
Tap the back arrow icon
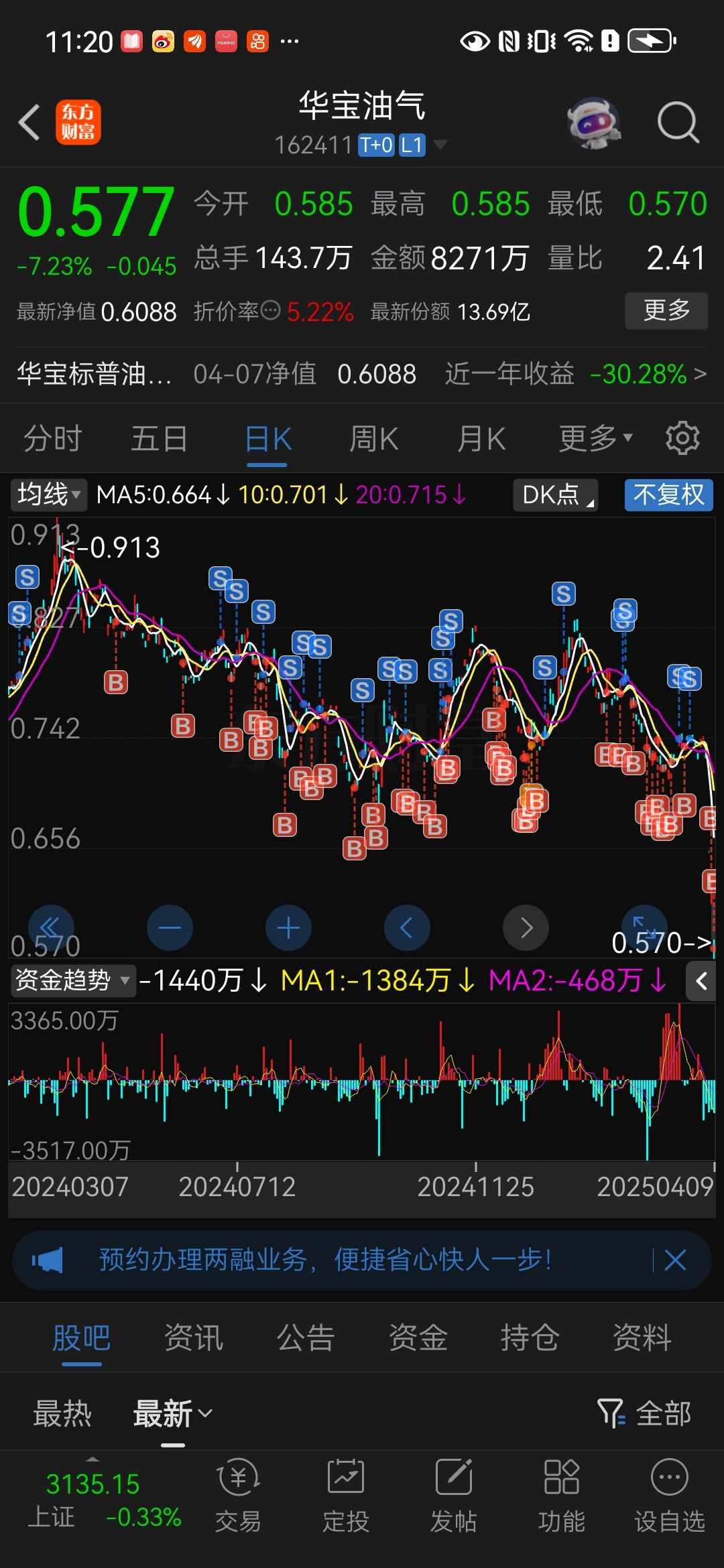[29, 123]
